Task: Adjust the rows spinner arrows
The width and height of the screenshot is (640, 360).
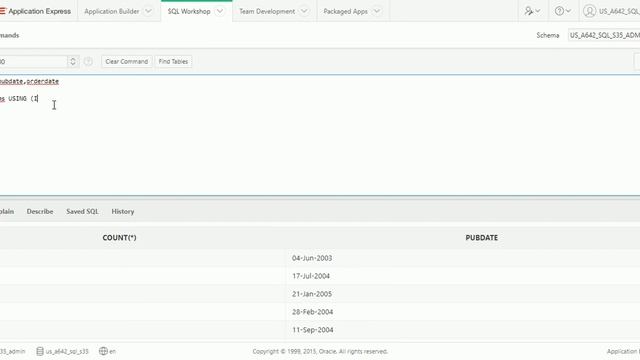Action: (73, 62)
